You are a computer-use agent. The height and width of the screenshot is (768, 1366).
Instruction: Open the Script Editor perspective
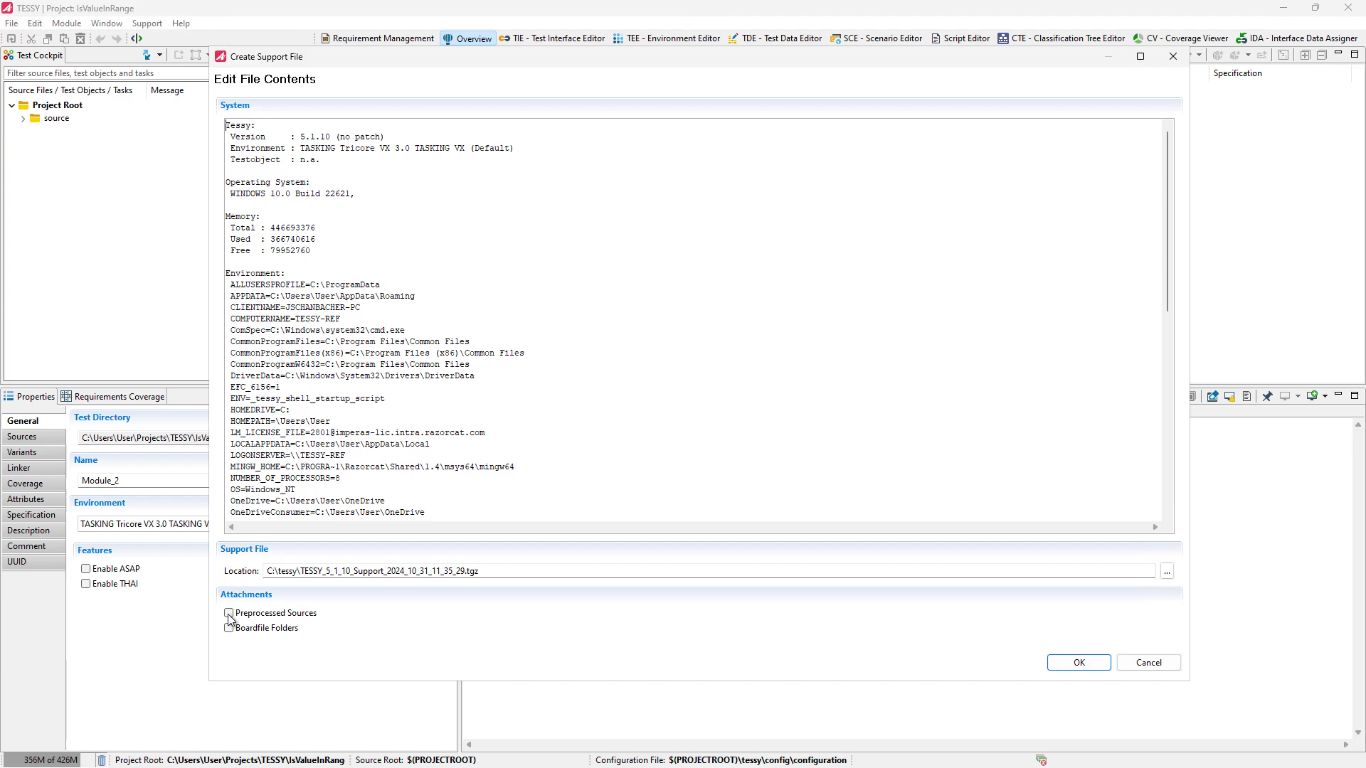tap(960, 39)
